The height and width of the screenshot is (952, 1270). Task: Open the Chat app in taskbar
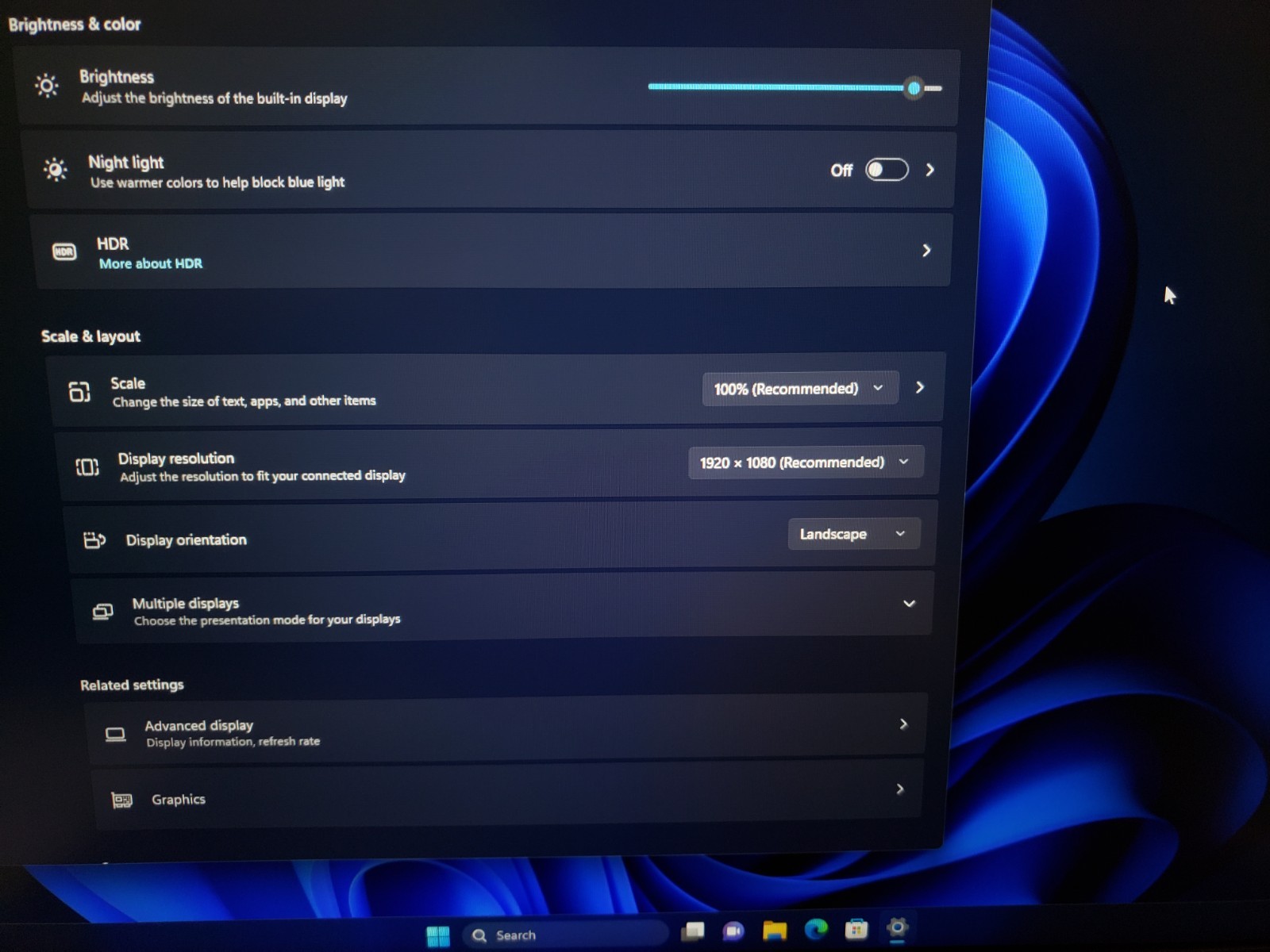tap(733, 930)
